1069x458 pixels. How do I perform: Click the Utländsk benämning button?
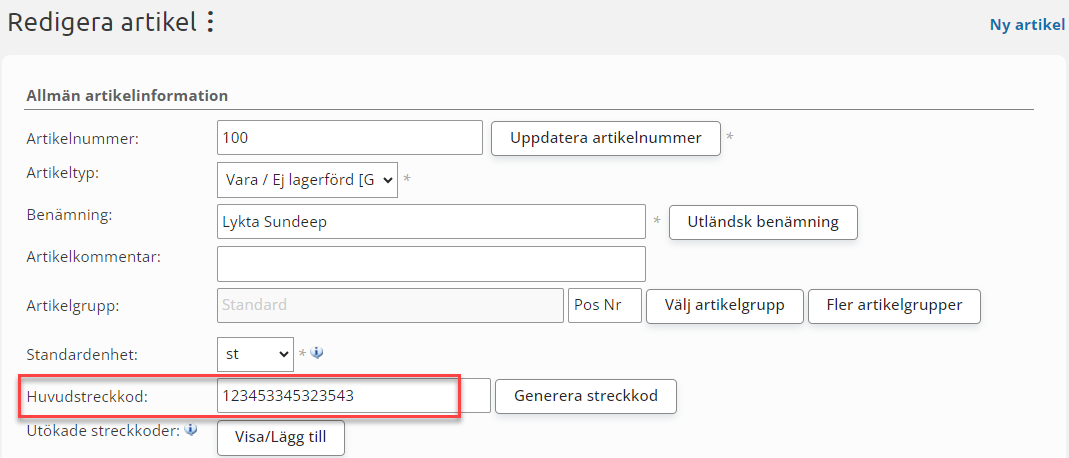(762, 222)
